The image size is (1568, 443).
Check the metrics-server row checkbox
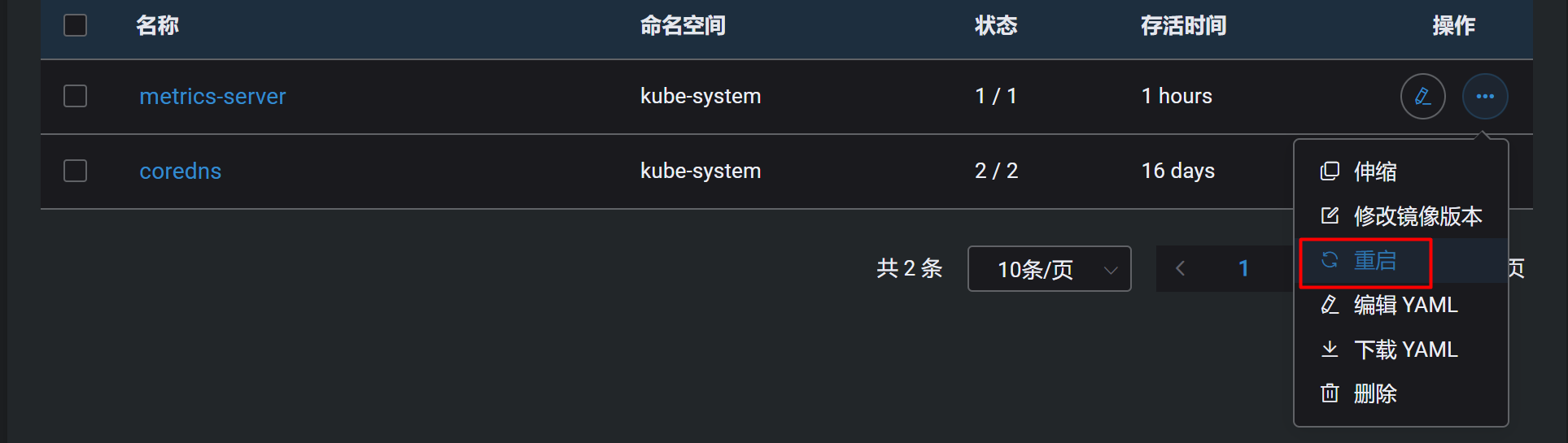click(x=76, y=96)
